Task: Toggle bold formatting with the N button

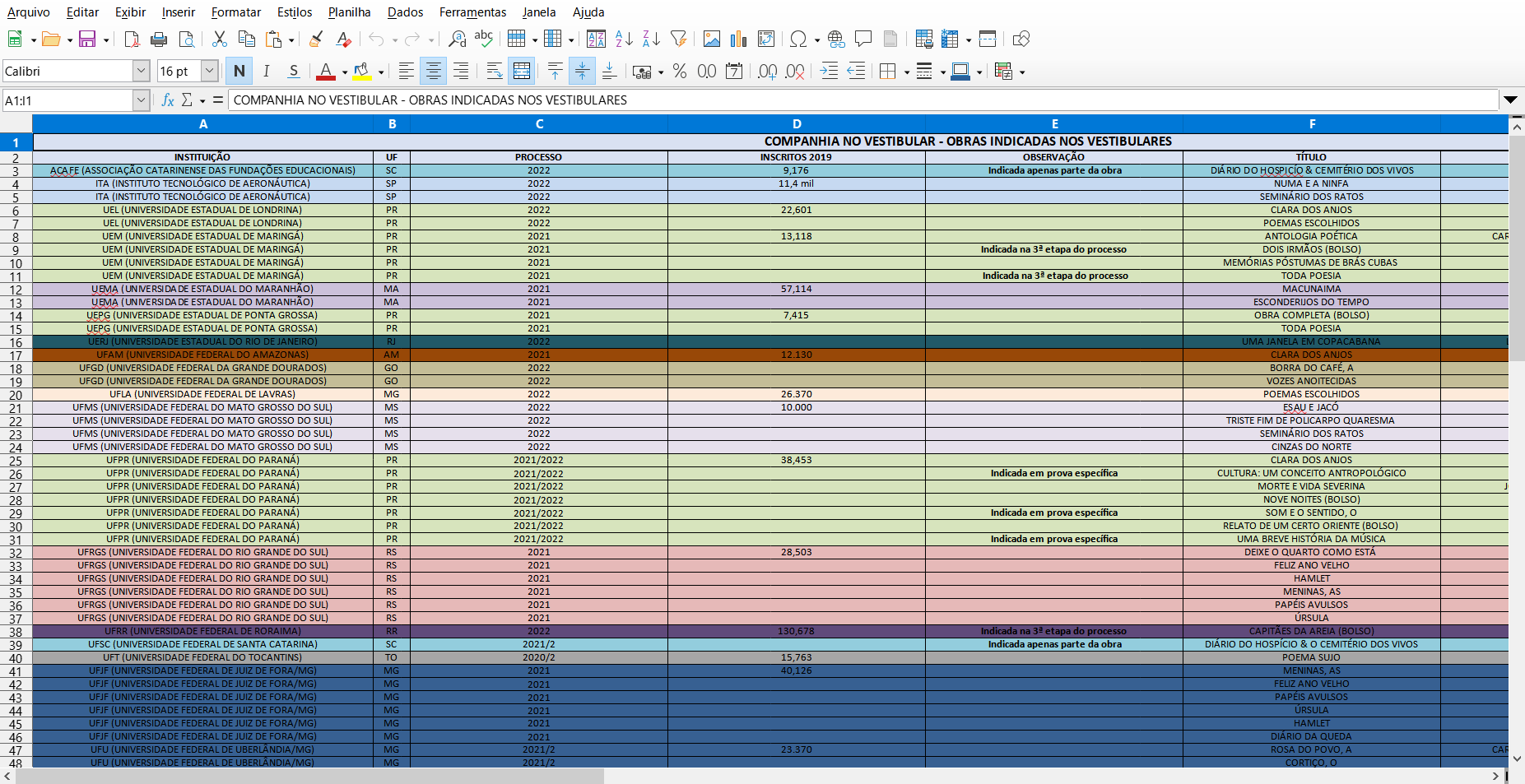Action: (x=239, y=72)
